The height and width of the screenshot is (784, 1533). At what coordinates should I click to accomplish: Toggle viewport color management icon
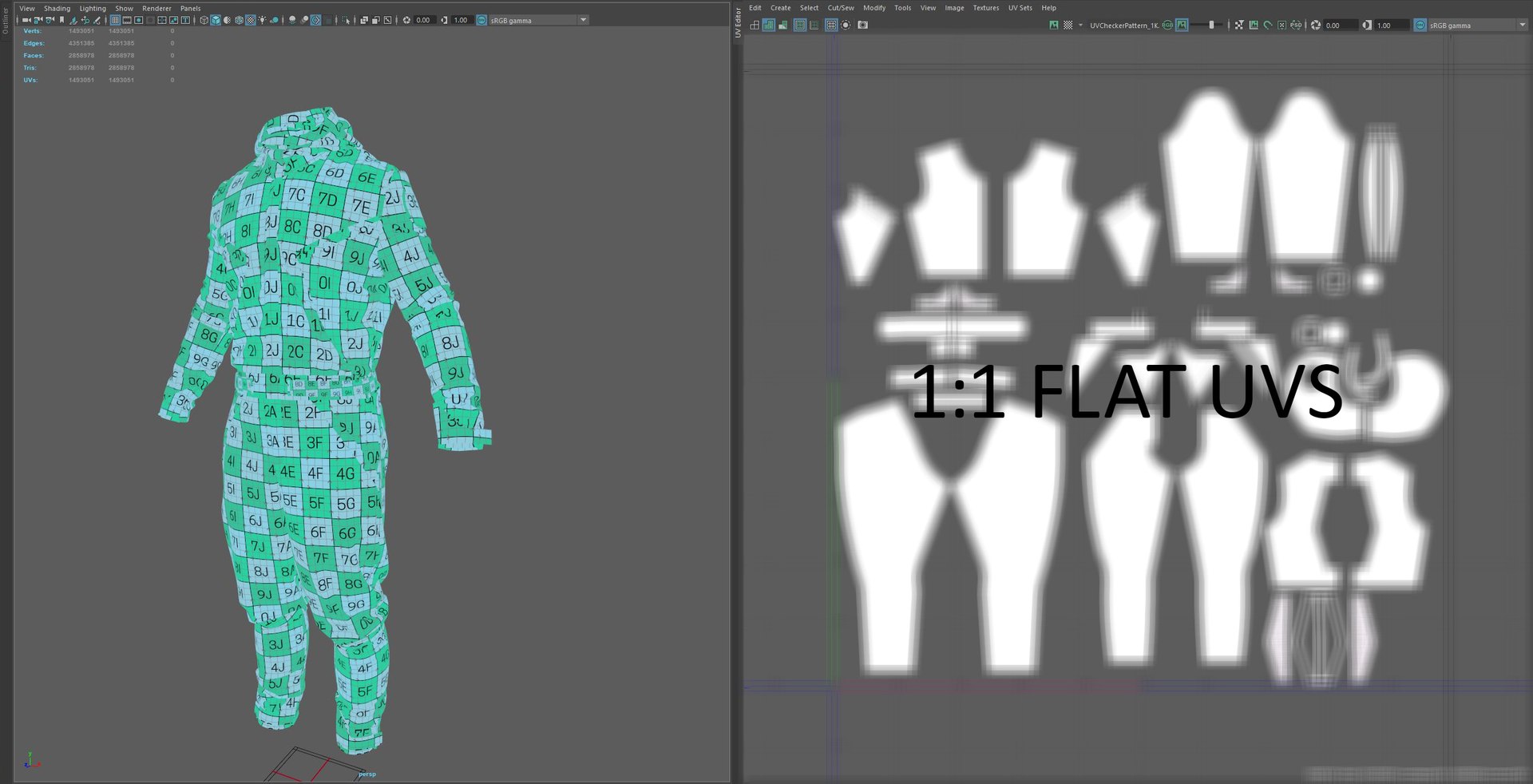coord(481,20)
